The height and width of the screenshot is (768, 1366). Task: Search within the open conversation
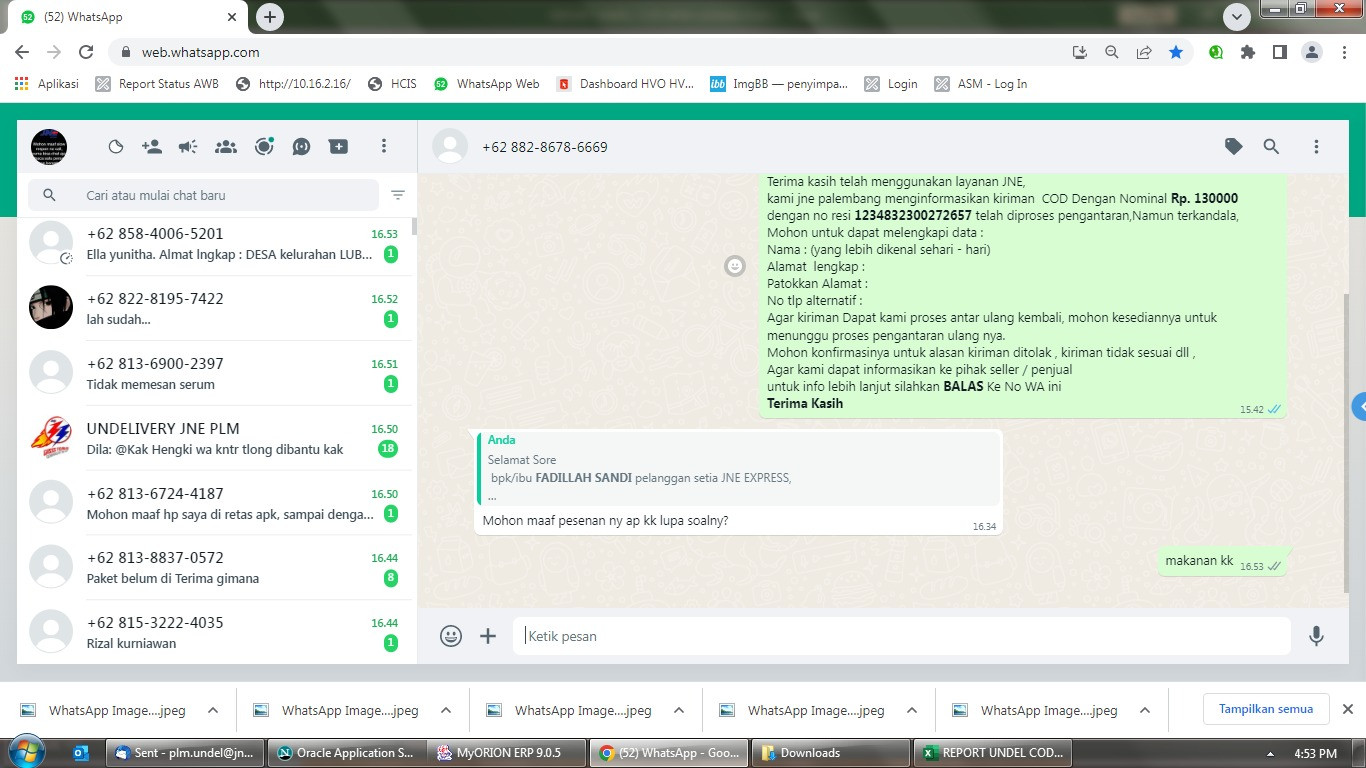click(x=1271, y=147)
